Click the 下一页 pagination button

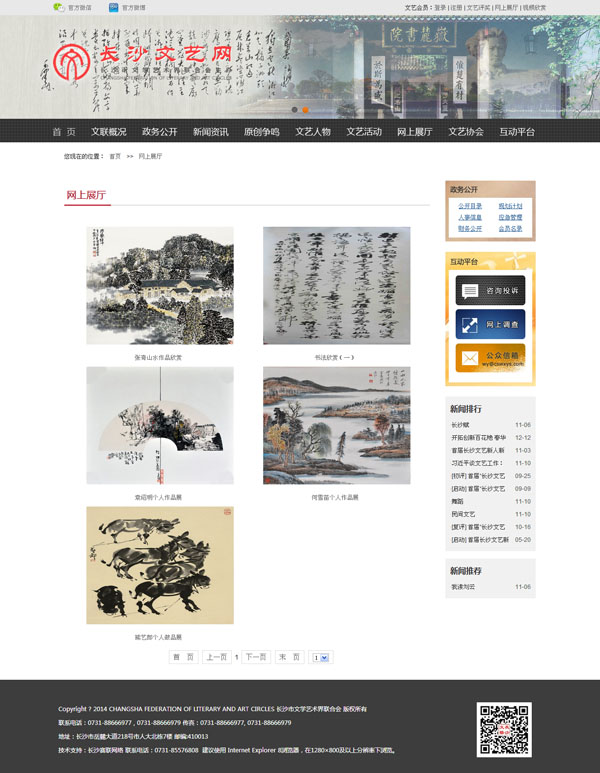pyautogui.click(x=256, y=657)
